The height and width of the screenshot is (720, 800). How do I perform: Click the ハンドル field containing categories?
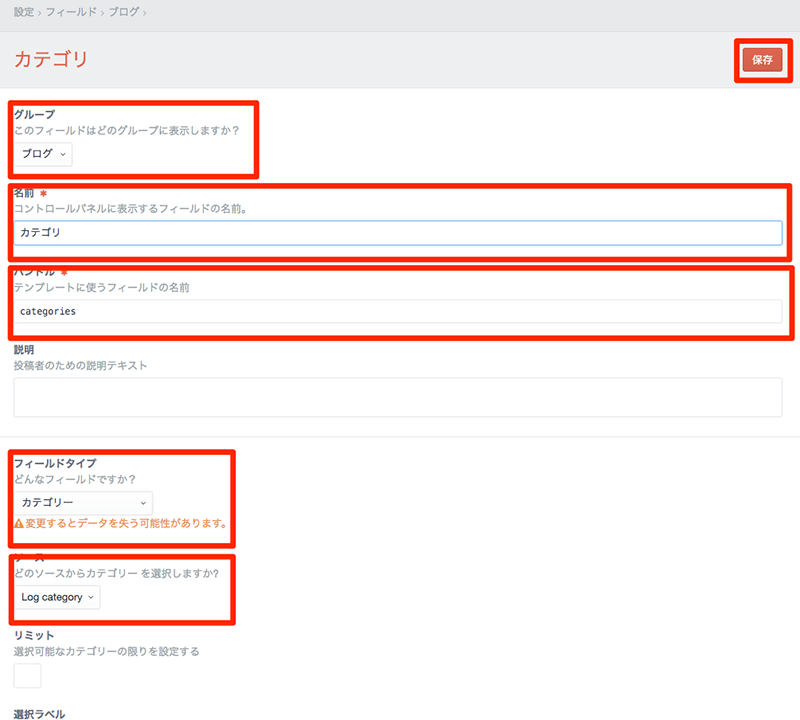(397, 311)
